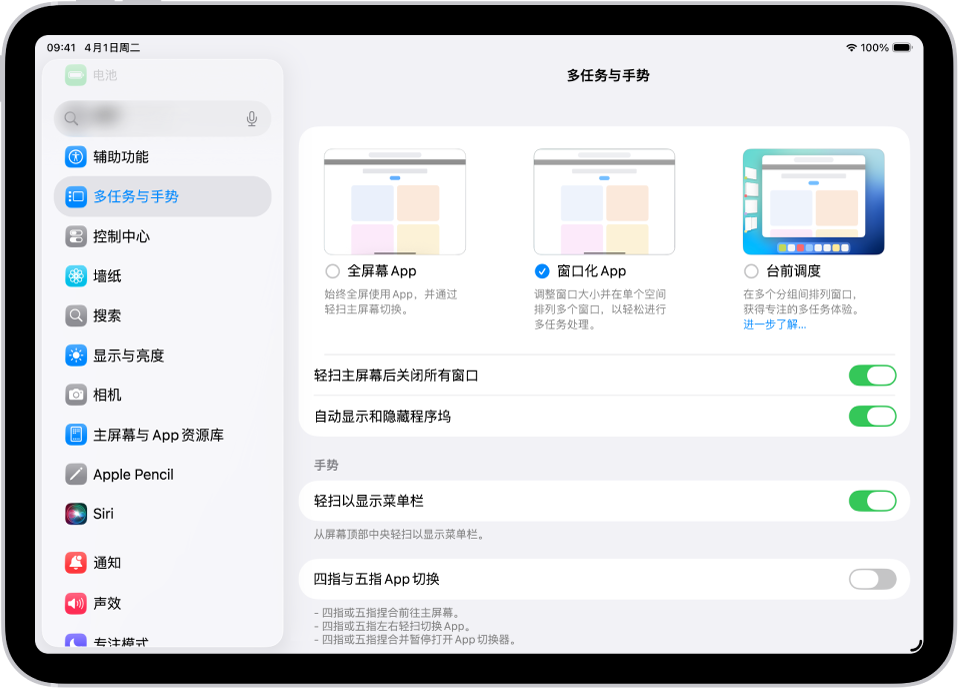Open 显示与亮度 settings
The height and width of the screenshot is (689, 963).
[78, 355]
